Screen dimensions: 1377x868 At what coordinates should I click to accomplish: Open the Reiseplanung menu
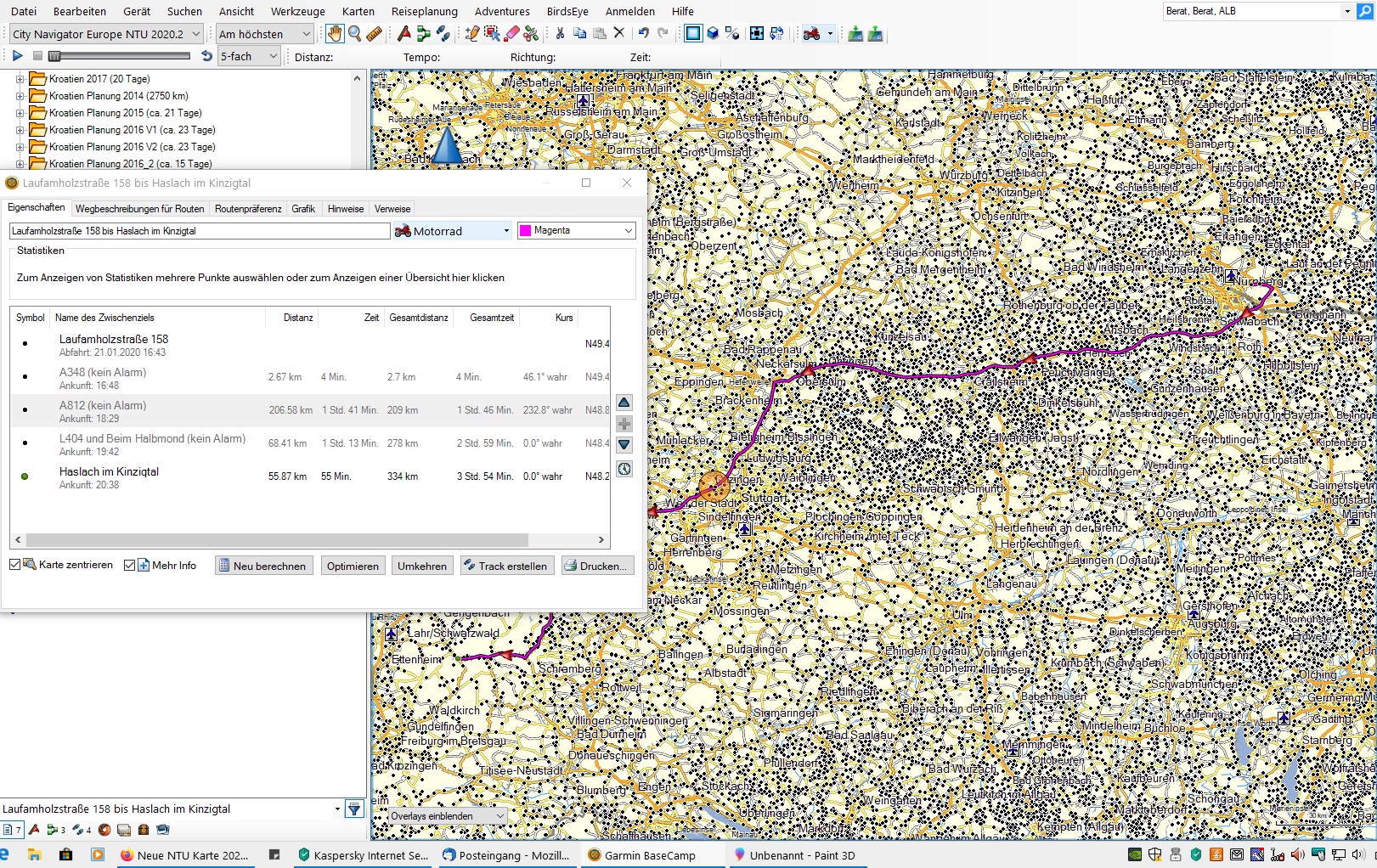click(x=424, y=11)
